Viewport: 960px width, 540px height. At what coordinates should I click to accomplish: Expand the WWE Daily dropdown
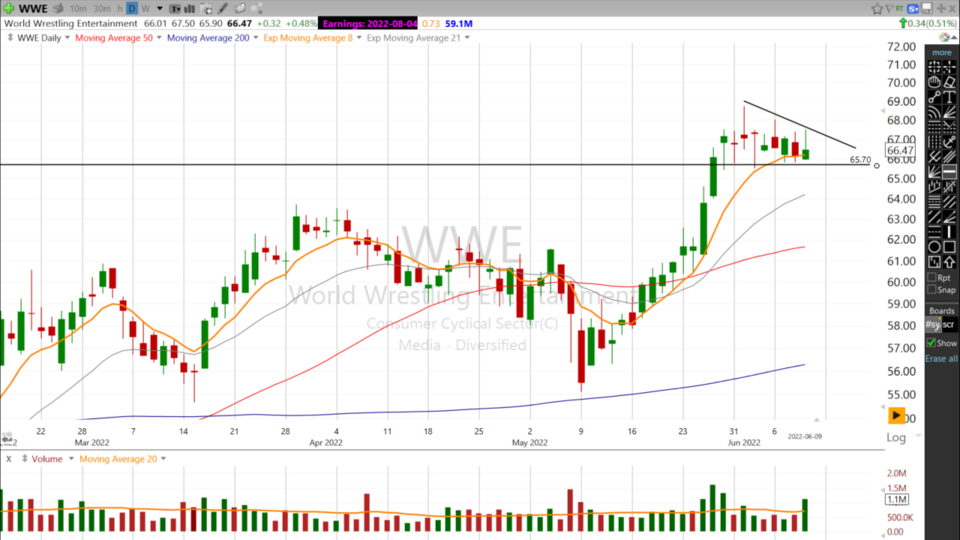click(67, 38)
